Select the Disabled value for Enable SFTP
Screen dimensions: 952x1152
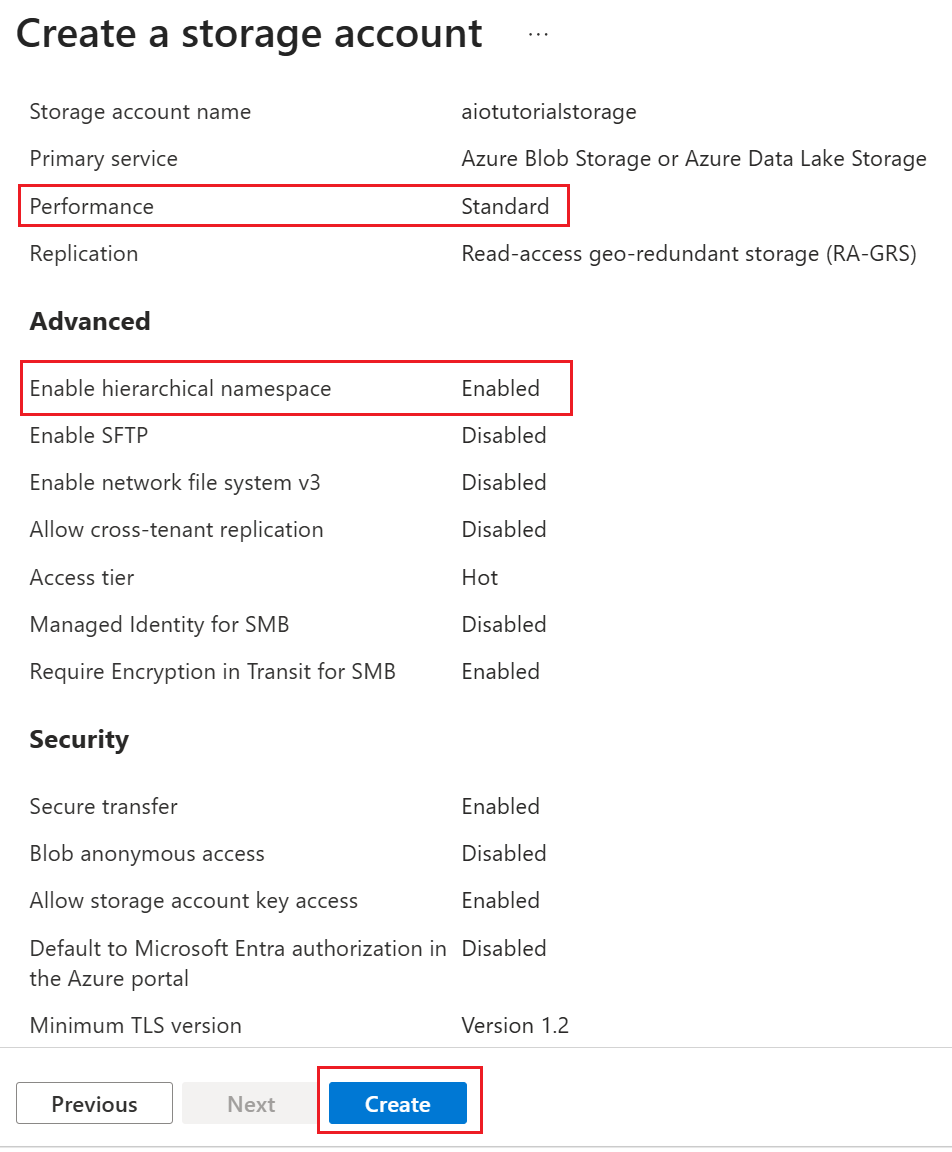click(x=504, y=436)
